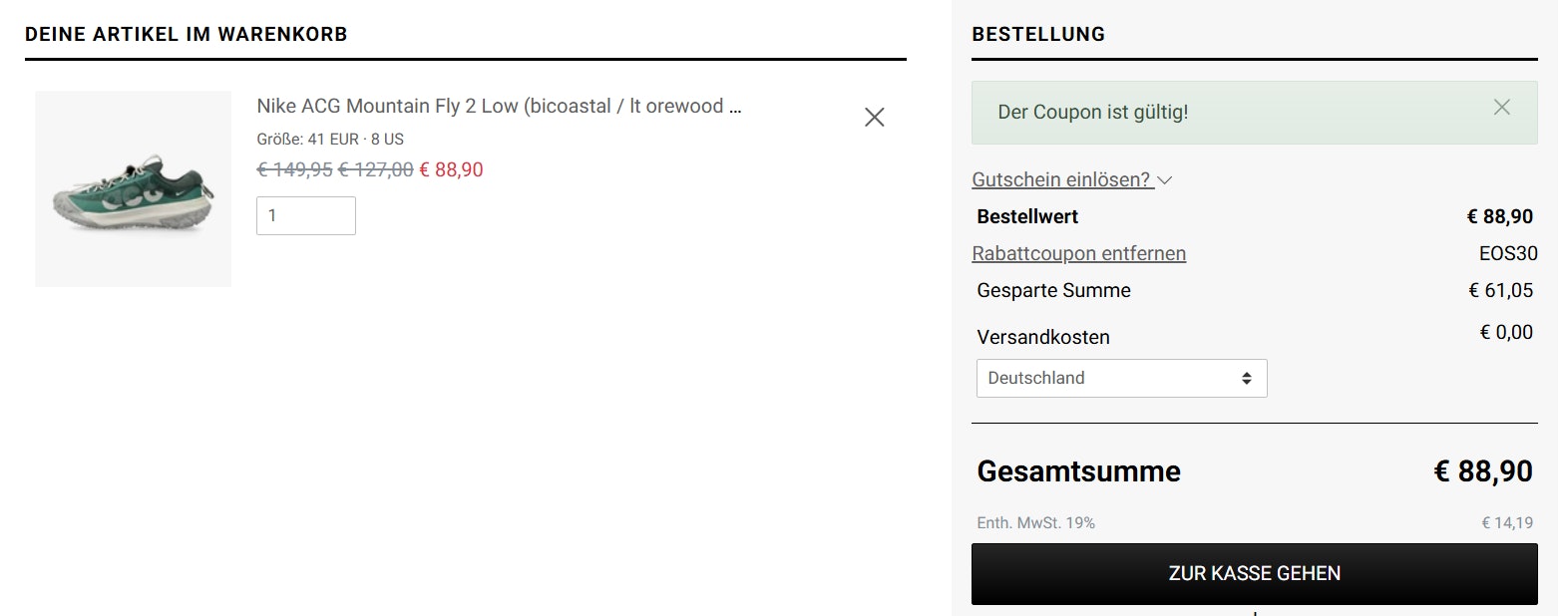Remove the Nike ACG item from cart

pos(874,118)
